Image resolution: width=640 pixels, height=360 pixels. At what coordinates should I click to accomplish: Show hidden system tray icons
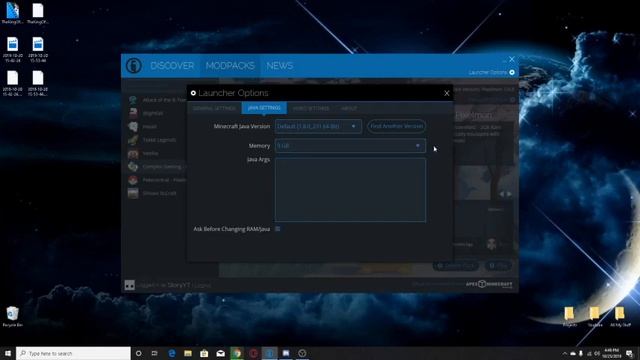[x=564, y=353]
